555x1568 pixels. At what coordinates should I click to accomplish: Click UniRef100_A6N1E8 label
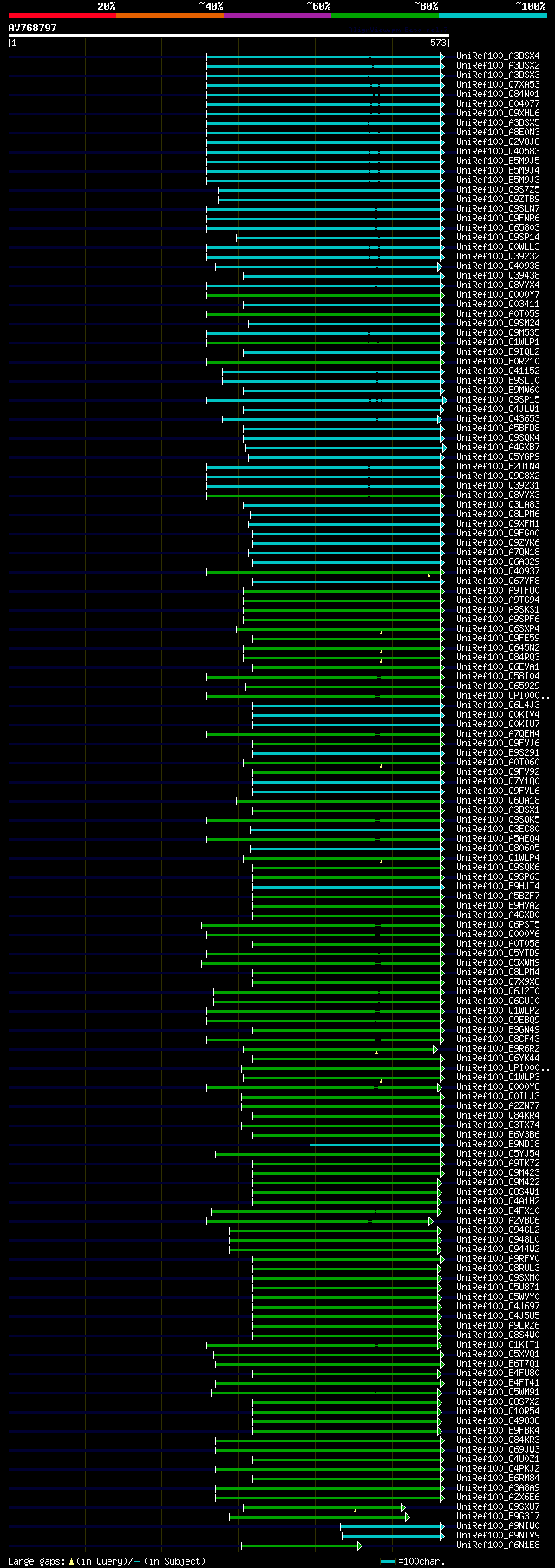[498, 1545]
